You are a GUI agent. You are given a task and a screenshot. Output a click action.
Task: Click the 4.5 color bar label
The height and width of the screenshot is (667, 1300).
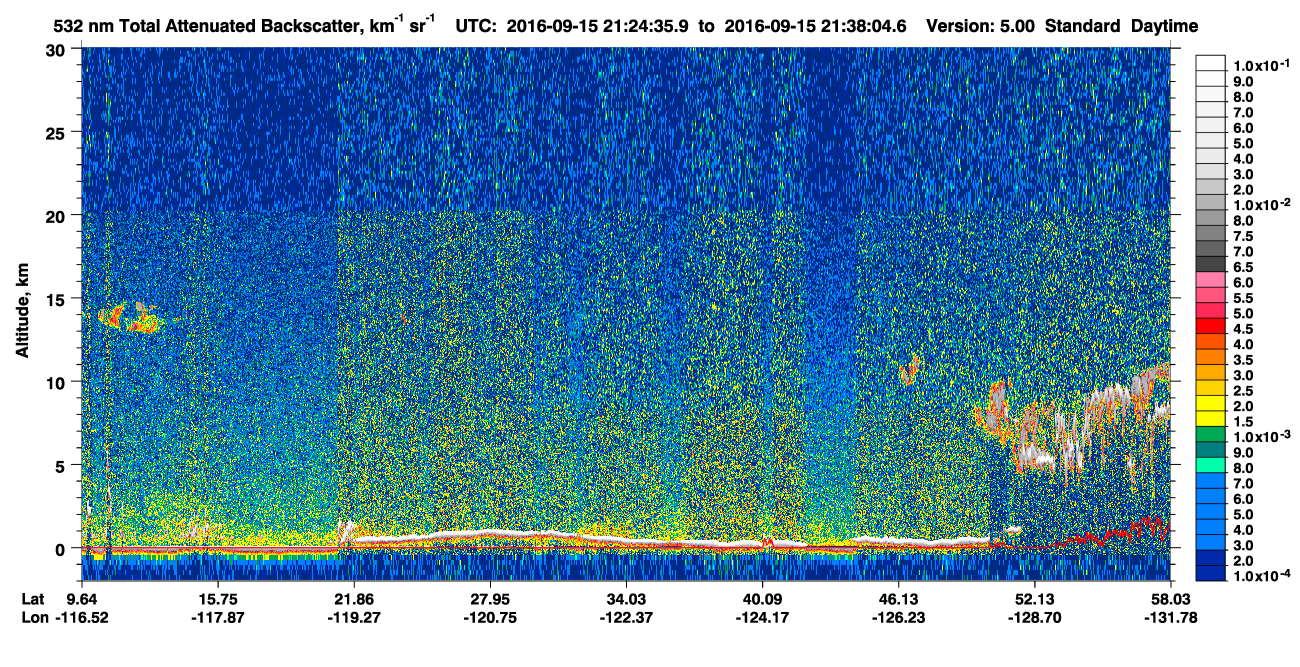[x=1241, y=328]
